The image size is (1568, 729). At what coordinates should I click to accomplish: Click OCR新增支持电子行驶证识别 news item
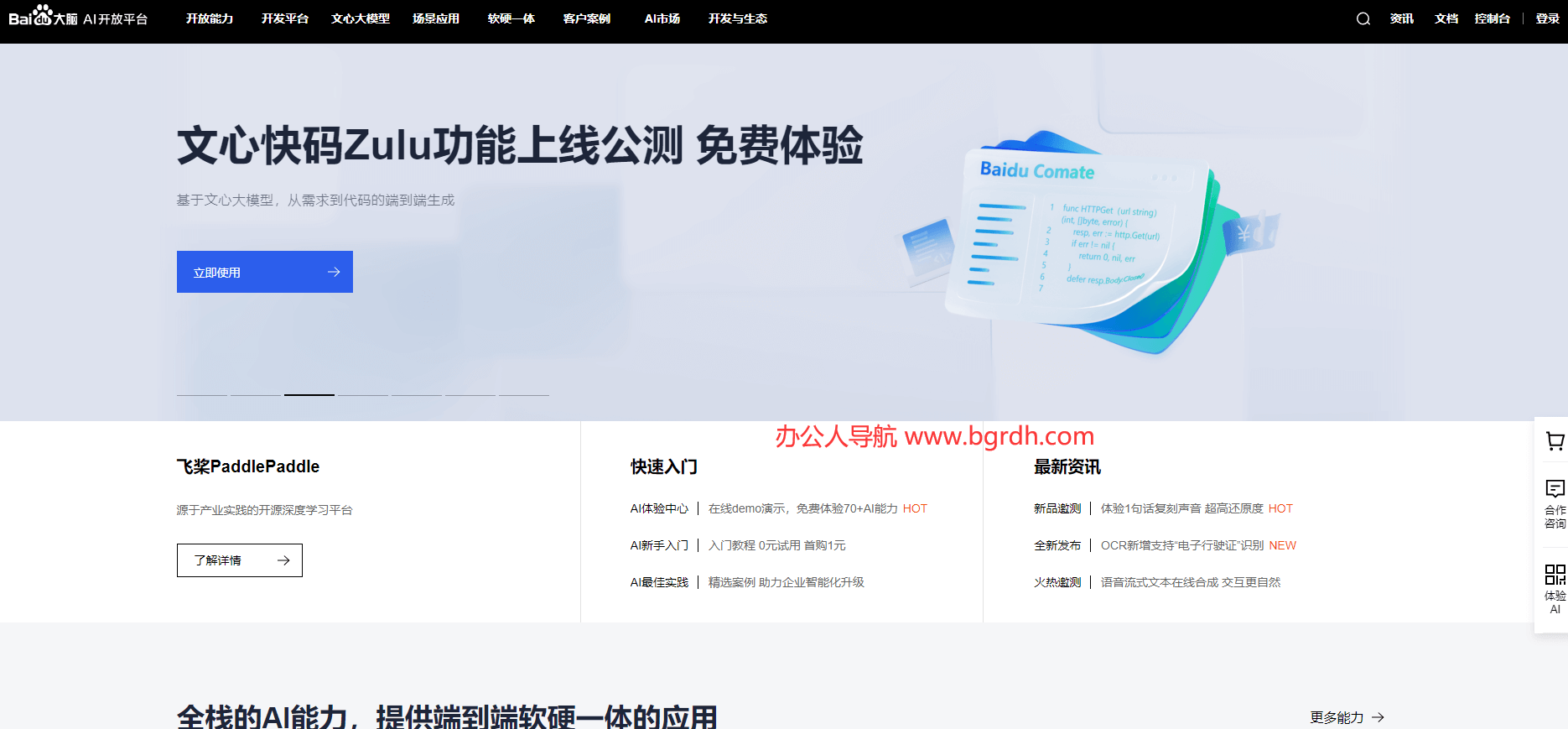1182,545
